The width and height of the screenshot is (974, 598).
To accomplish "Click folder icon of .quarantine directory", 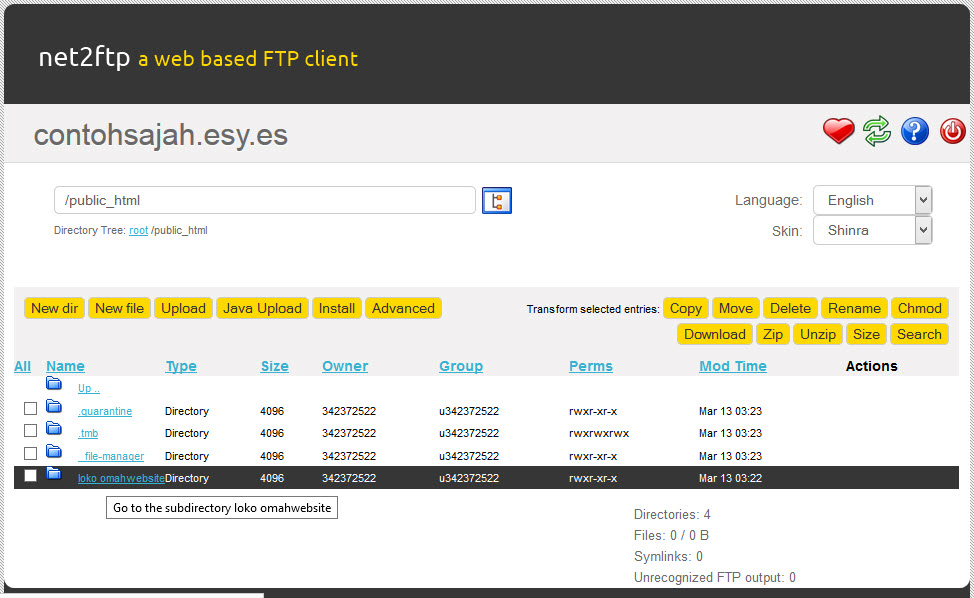I will pos(54,407).
